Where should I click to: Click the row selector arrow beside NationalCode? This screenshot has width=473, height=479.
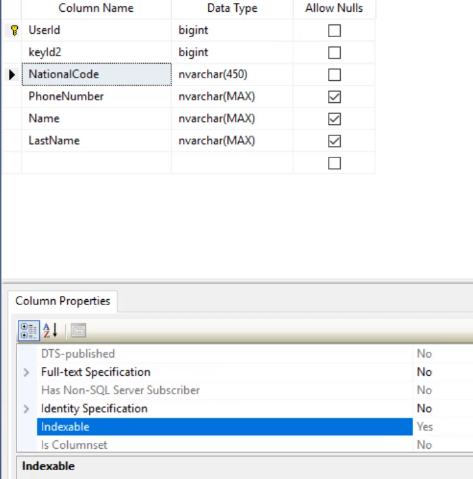(12, 75)
